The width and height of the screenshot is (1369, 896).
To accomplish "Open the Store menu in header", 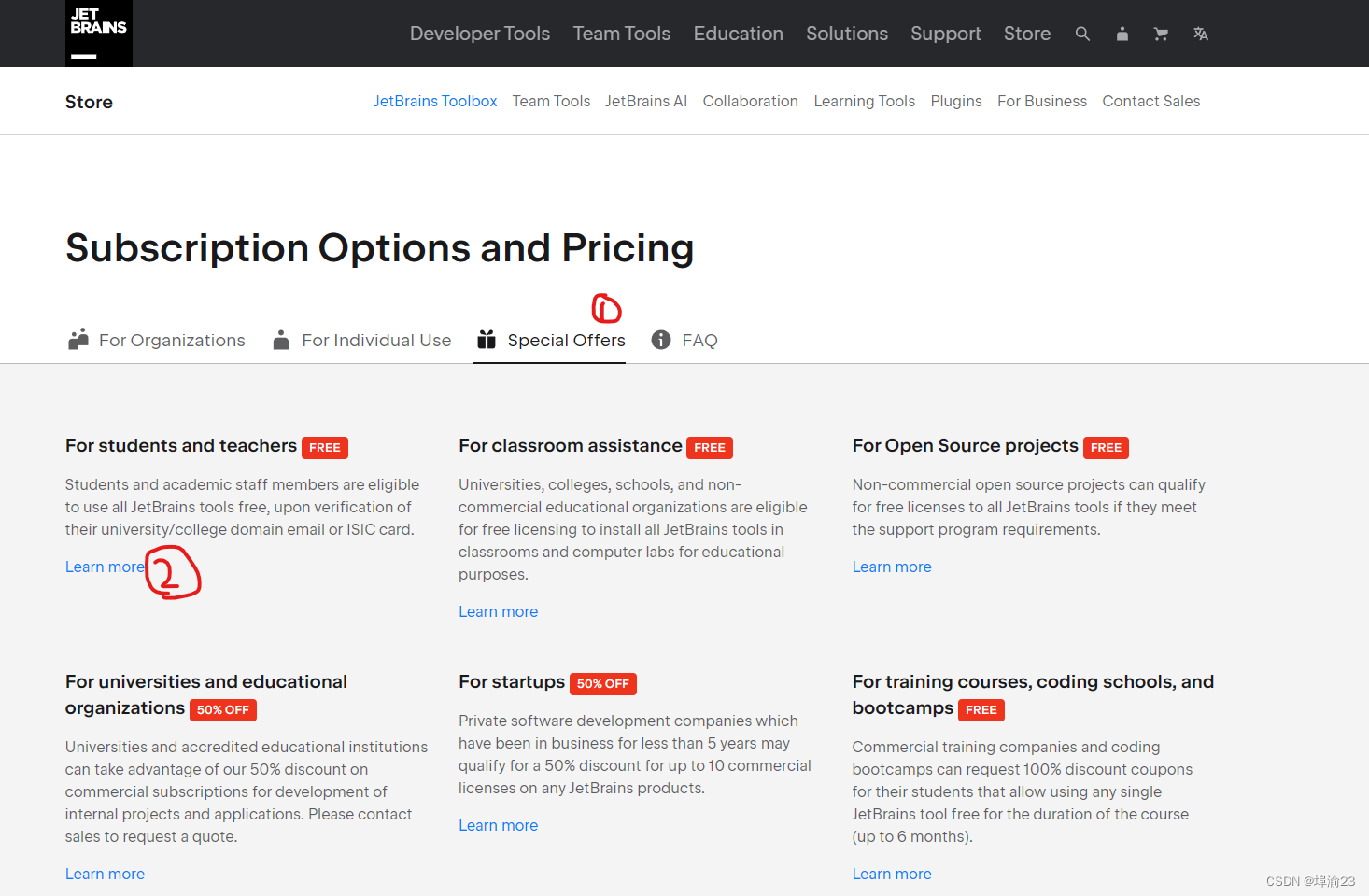I will click(x=1027, y=34).
